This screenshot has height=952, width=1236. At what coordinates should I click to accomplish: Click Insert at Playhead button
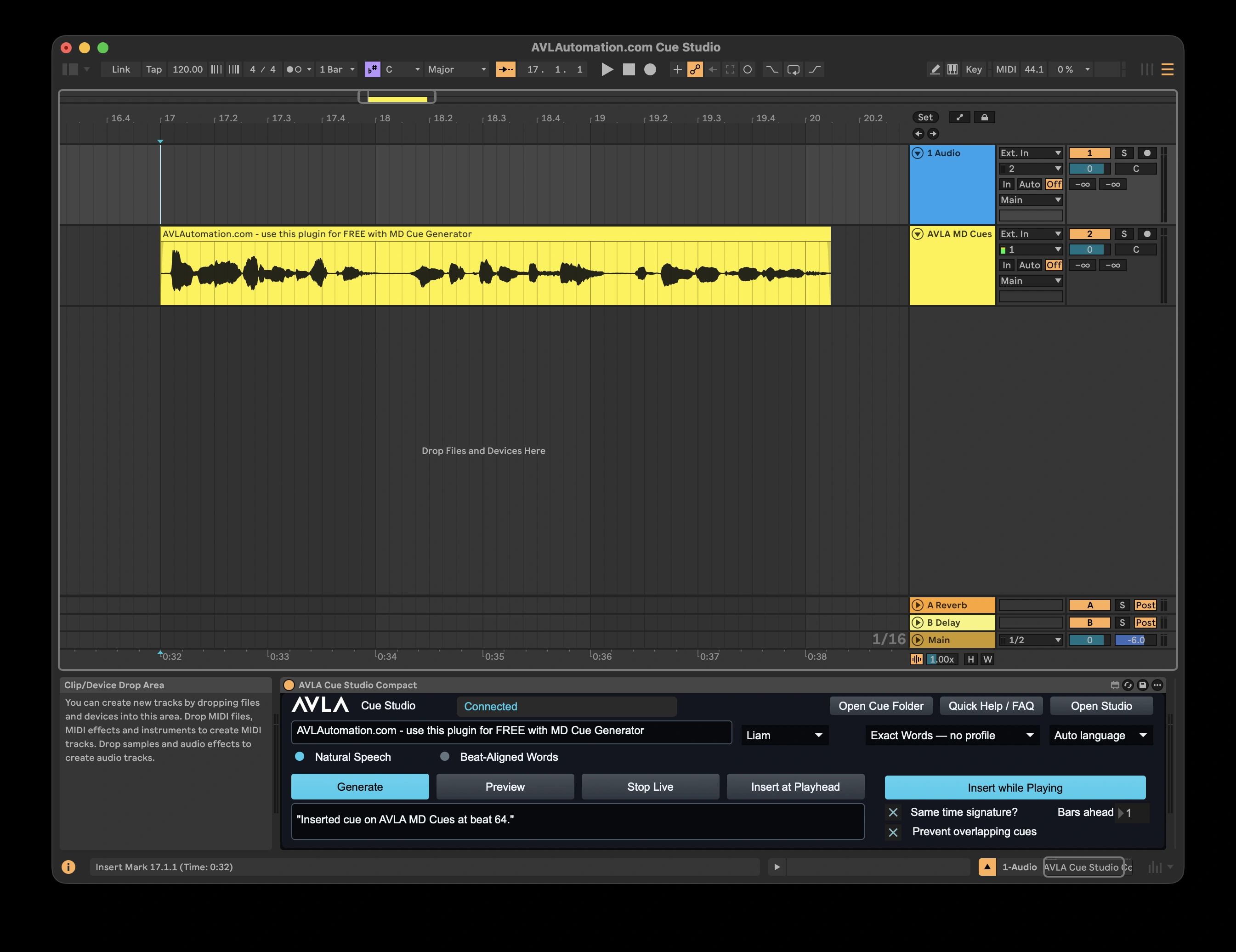(796, 788)
